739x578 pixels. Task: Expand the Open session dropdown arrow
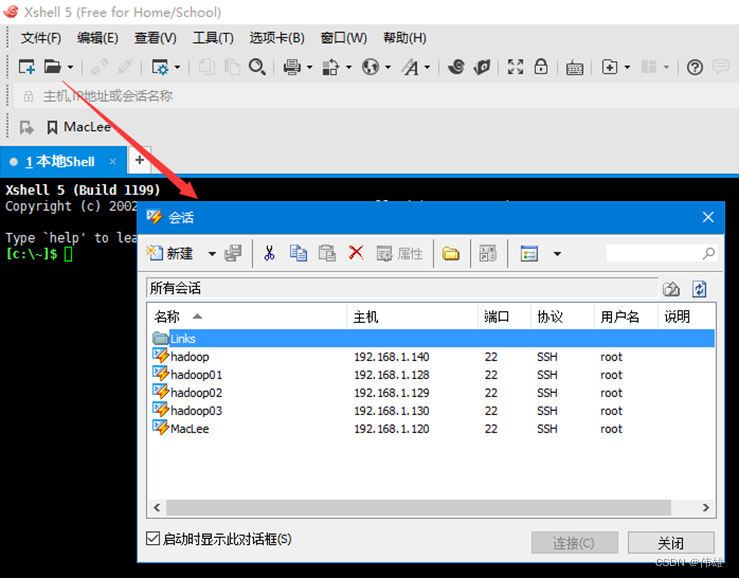[70, 67]
